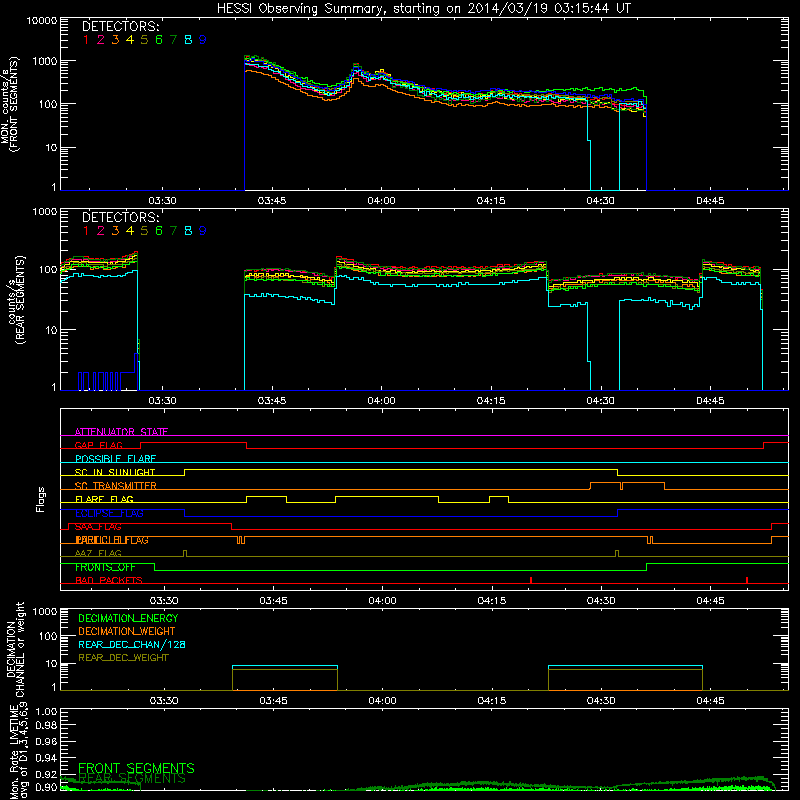Click detector 4 legend number in rear segments plot

tap(130, 231)
